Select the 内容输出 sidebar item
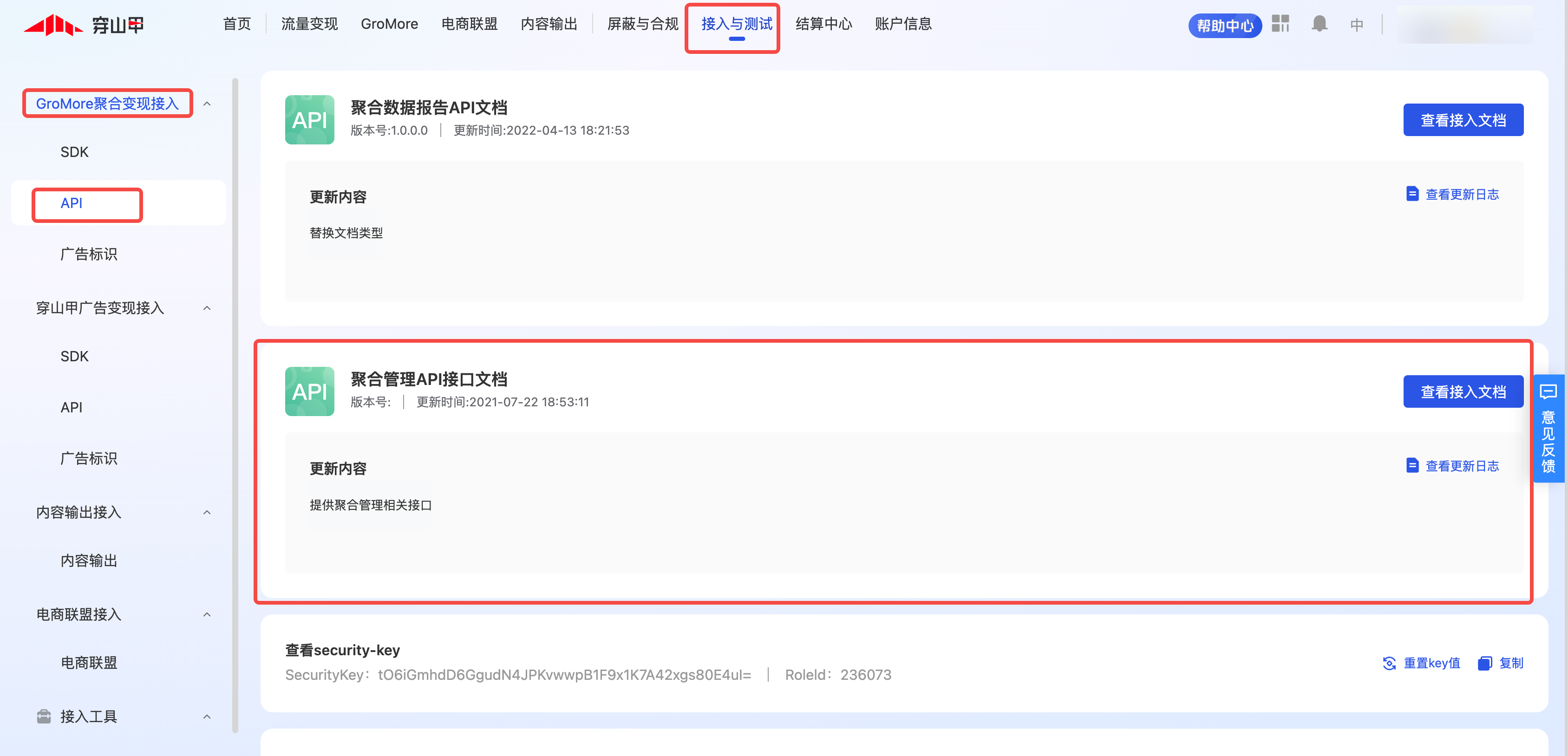The width and height of the screenshot is (1568, 756). point(89,561)
